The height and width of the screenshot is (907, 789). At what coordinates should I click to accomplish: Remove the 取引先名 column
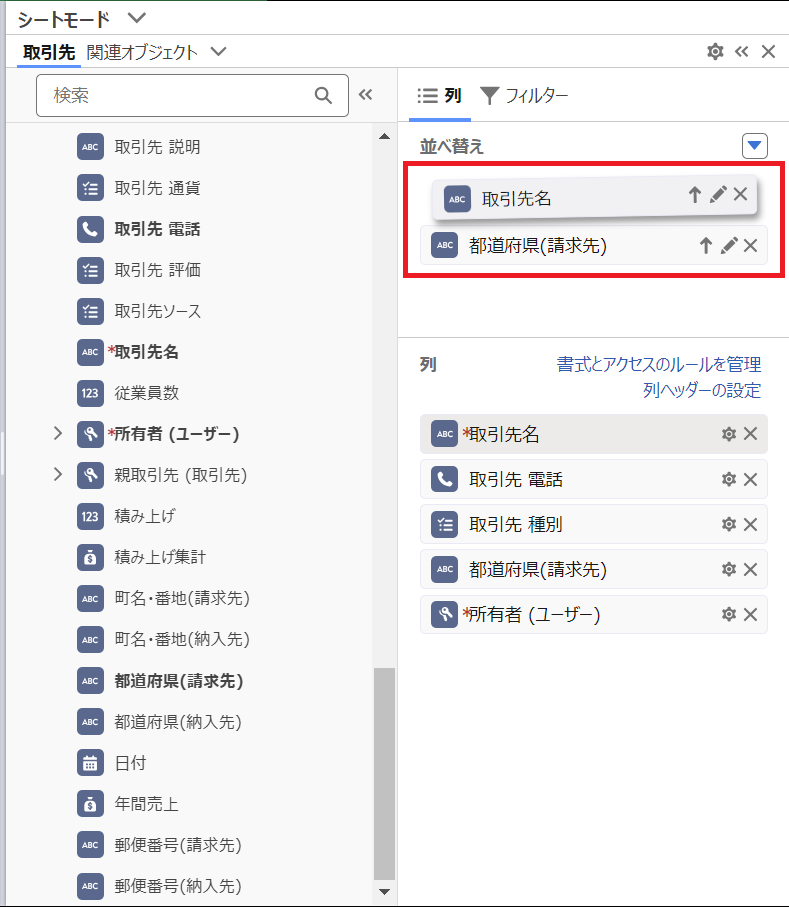pyautogui.click(x=750, y=434)
